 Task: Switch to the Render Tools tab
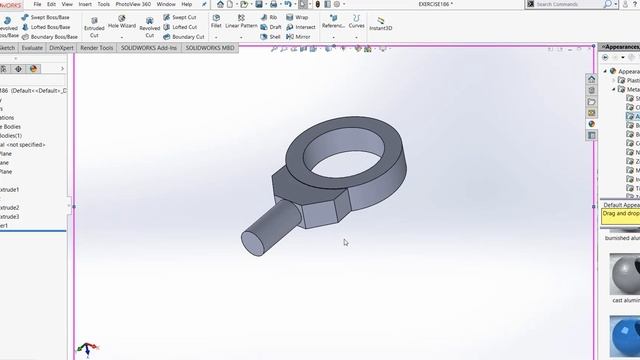96,48
